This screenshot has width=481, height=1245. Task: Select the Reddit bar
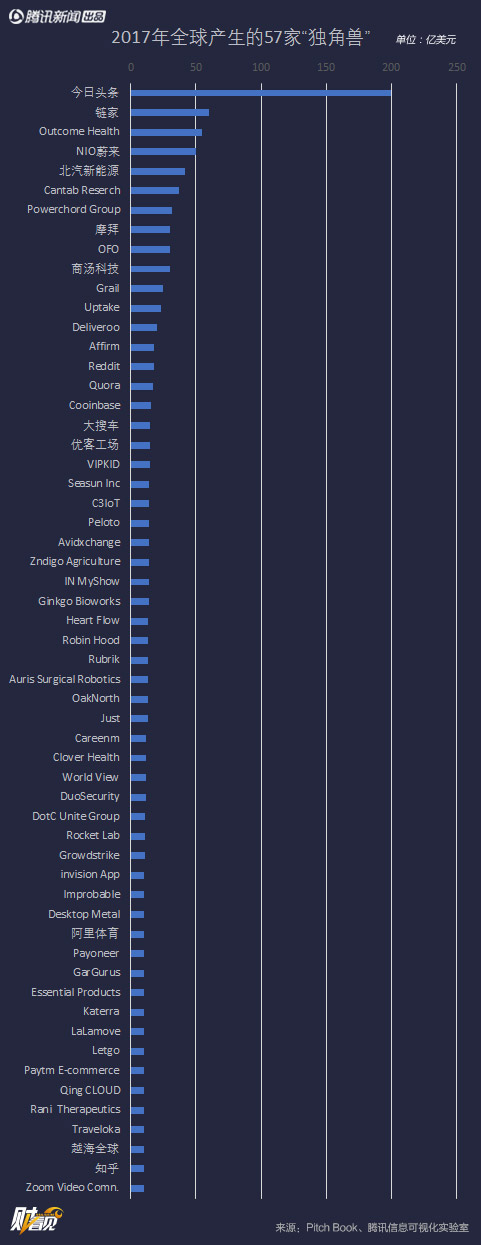point(142,366)
